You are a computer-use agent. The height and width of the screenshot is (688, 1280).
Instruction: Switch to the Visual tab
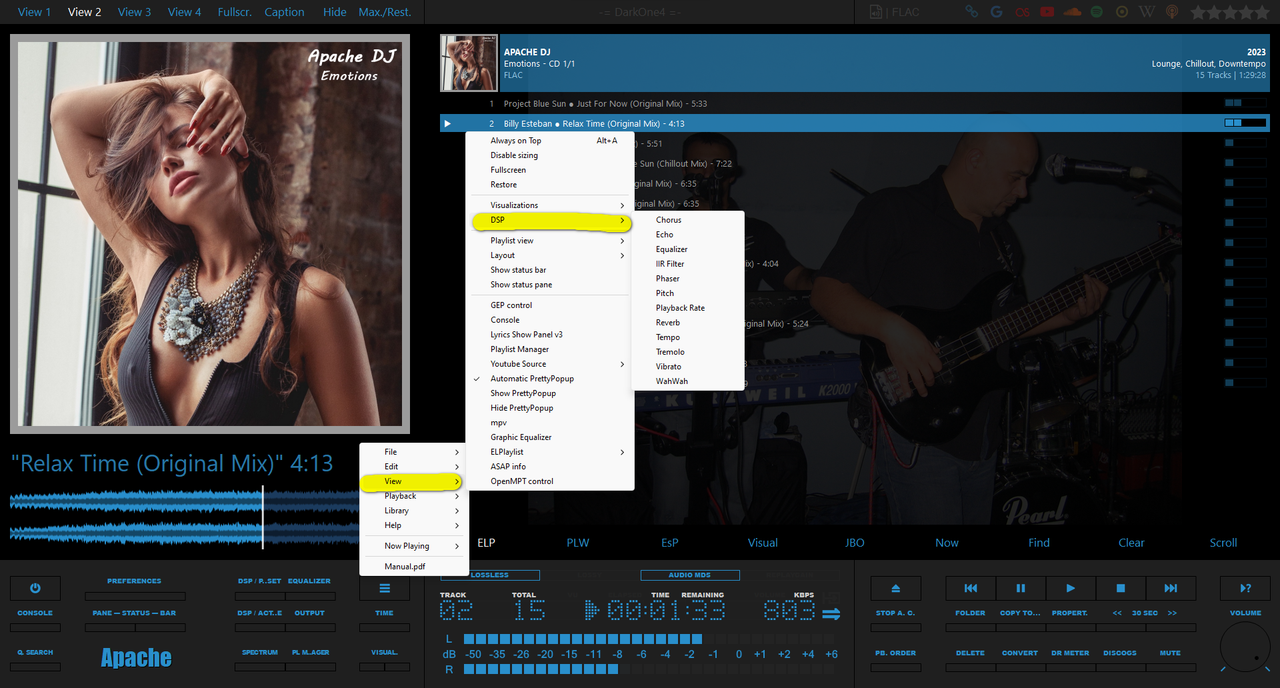(x=762, y=543)
